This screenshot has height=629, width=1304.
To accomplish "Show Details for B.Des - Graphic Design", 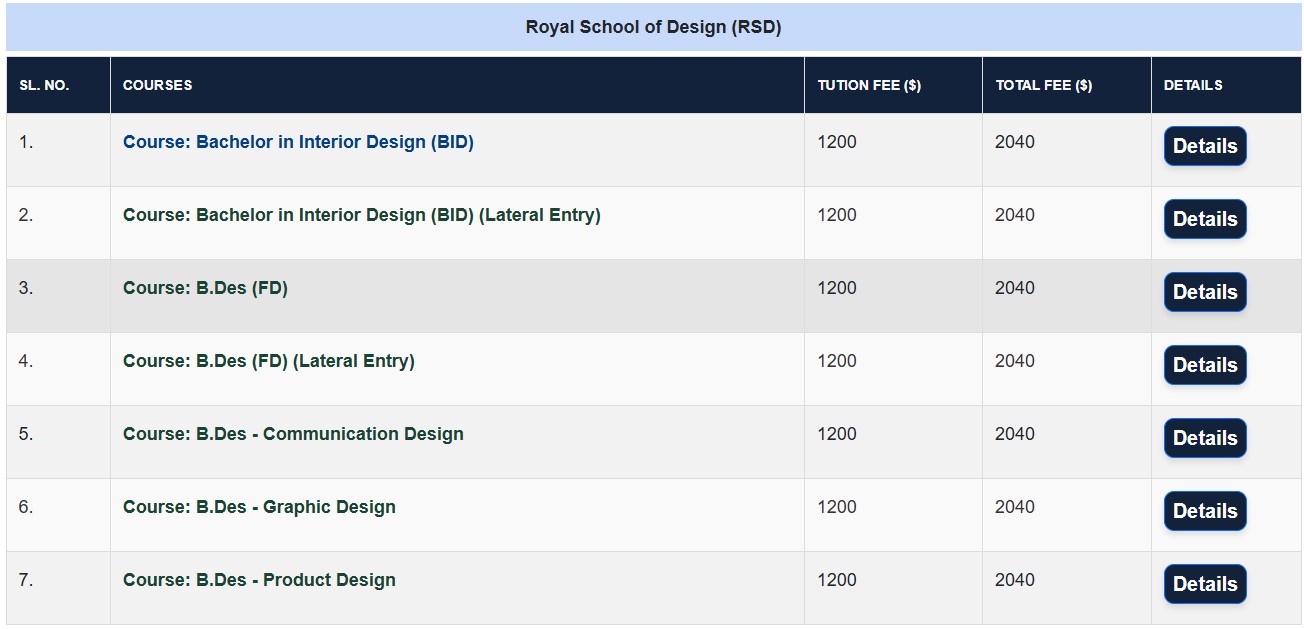I will [1205, 511].
